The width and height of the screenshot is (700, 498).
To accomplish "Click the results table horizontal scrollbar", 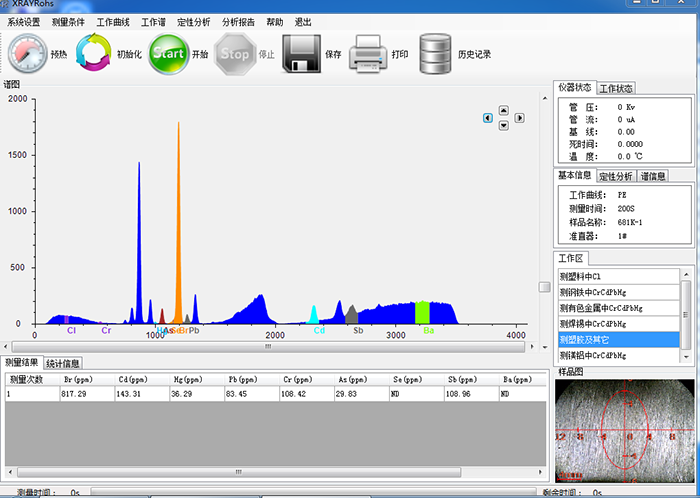I will coord(237,472).
